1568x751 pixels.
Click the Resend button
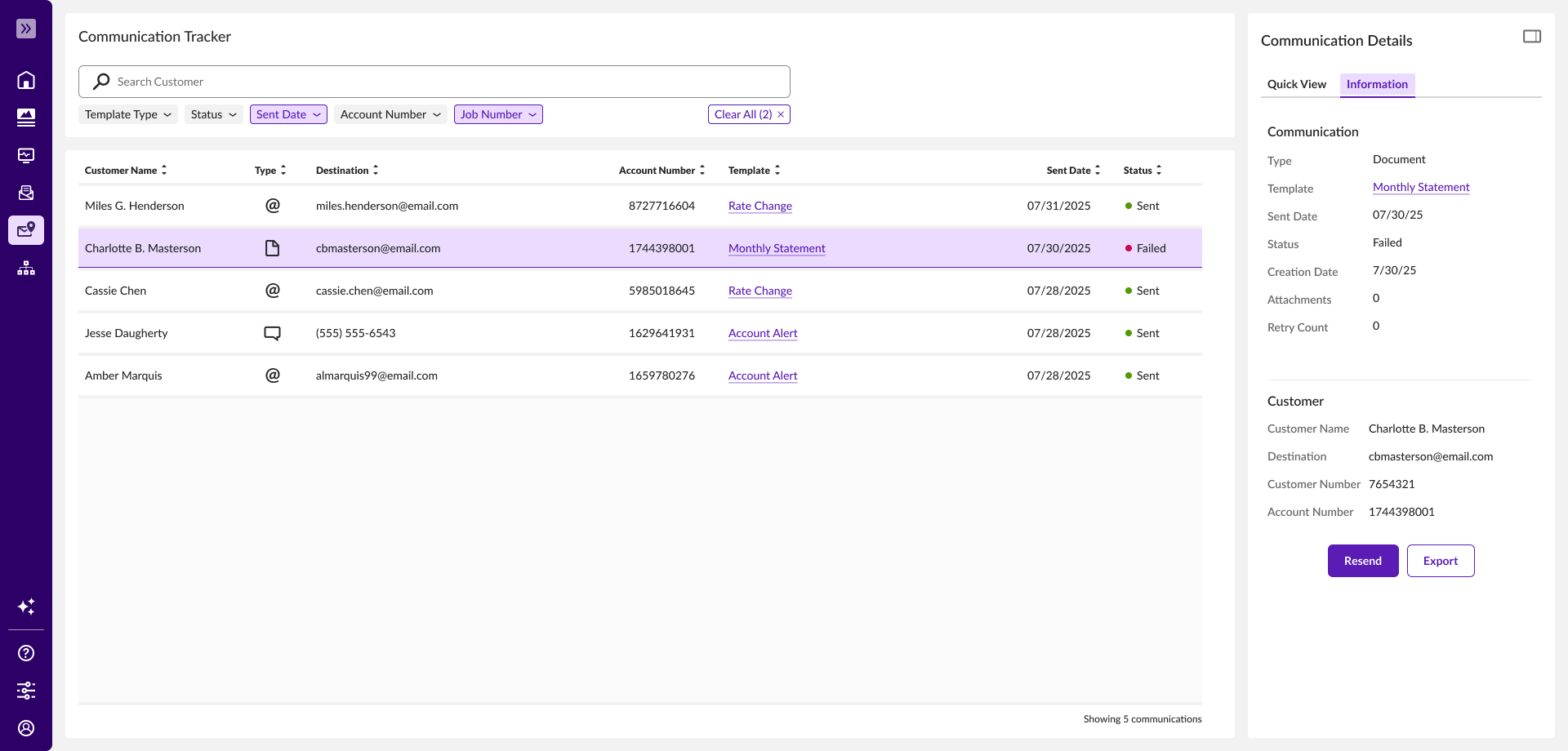point(1363,561)
